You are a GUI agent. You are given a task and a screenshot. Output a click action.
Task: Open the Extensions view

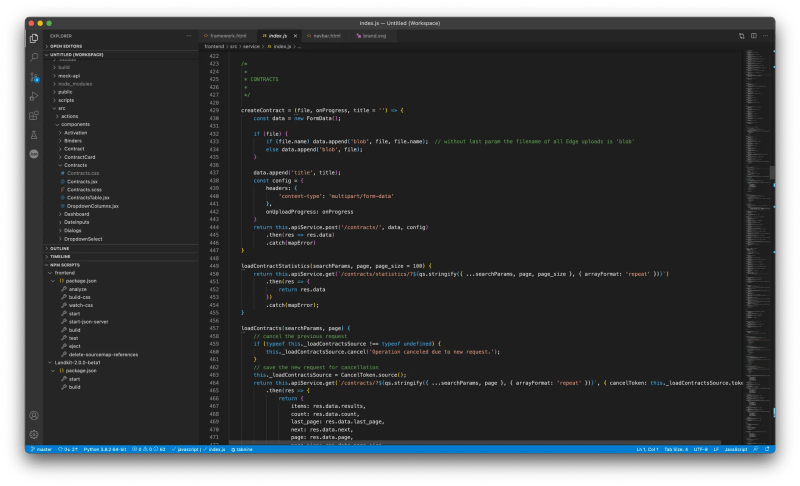point(34,116)
